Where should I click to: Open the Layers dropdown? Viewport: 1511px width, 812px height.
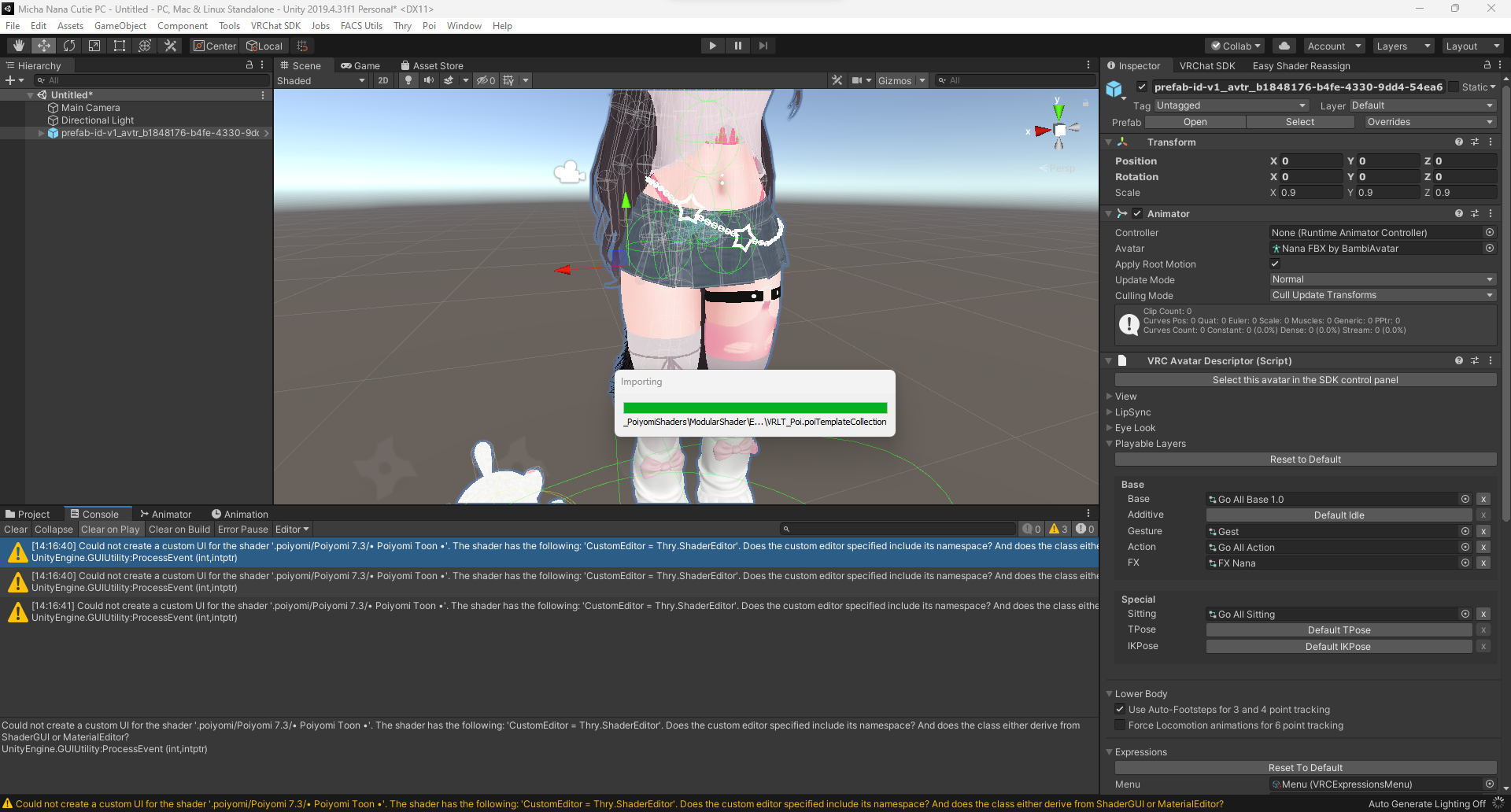pyautogui.click(x=1403, y=46)
